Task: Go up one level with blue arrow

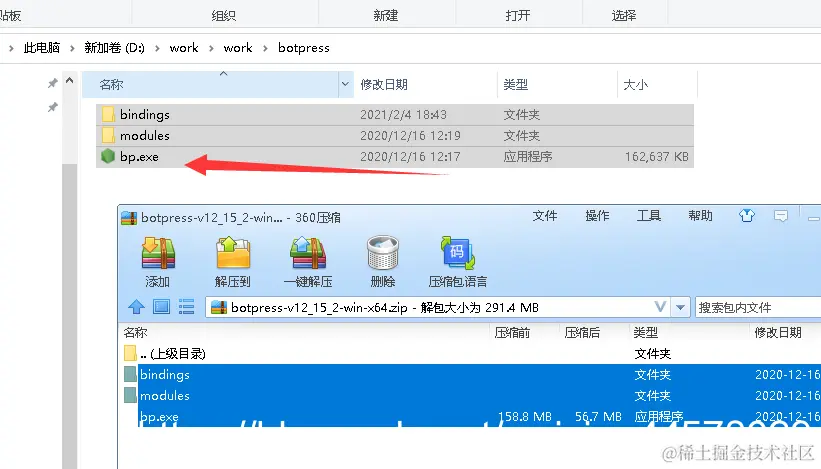Action: click(x=136, y=307)
